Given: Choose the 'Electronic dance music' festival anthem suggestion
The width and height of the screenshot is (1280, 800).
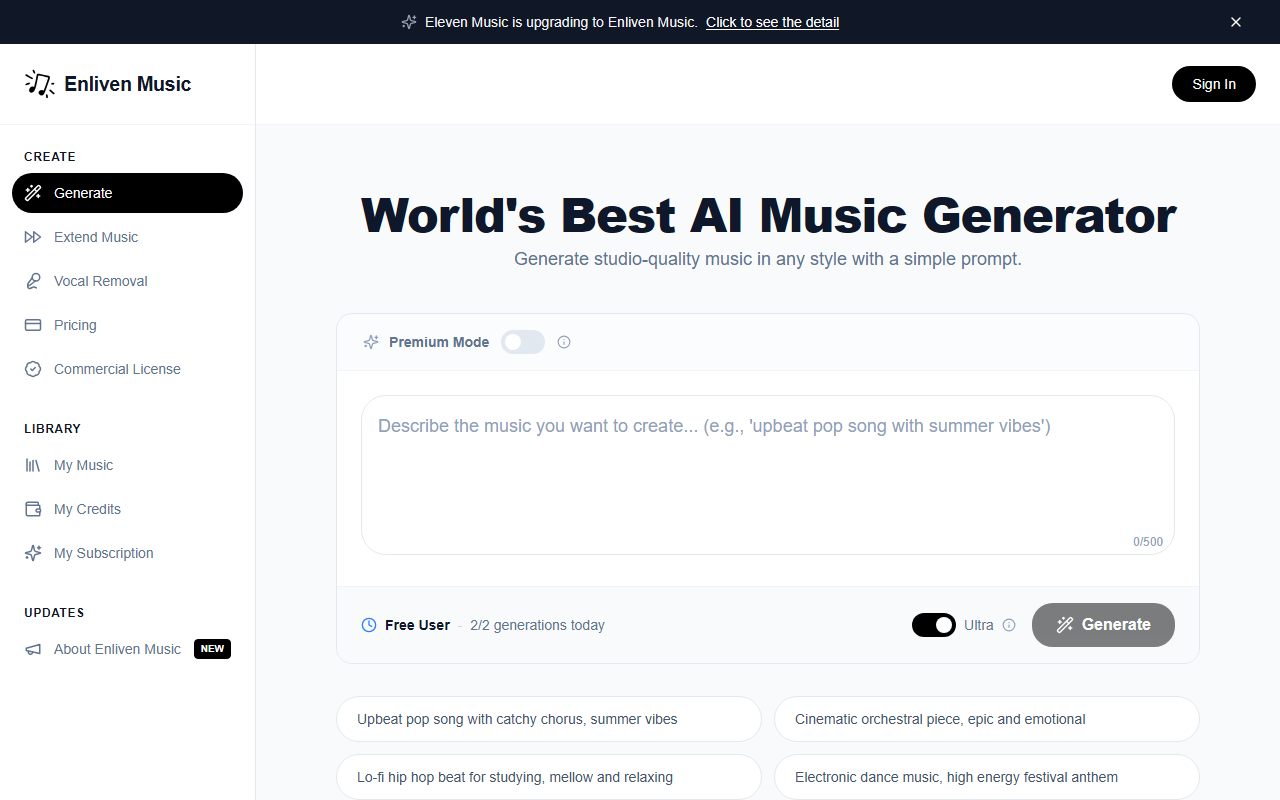Looking at the screenshot, I should (x=987, y=777).
